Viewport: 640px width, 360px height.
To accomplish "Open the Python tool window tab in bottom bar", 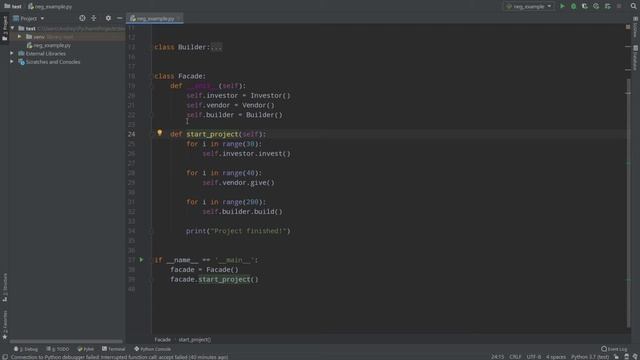I will [86, 349].
